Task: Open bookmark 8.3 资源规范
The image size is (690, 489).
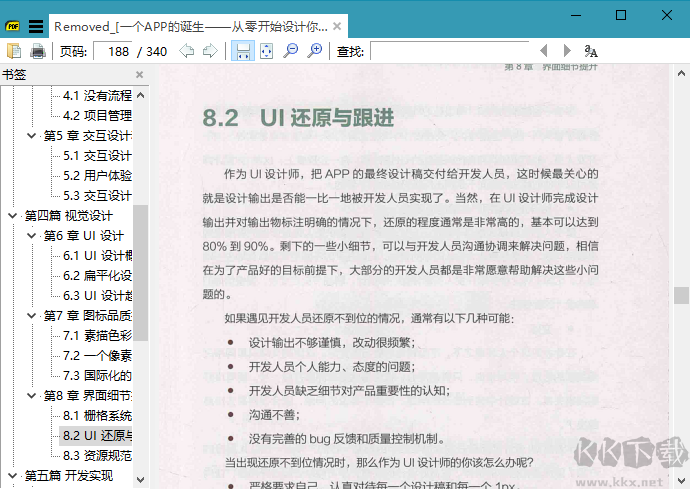Action: point(97,455)
